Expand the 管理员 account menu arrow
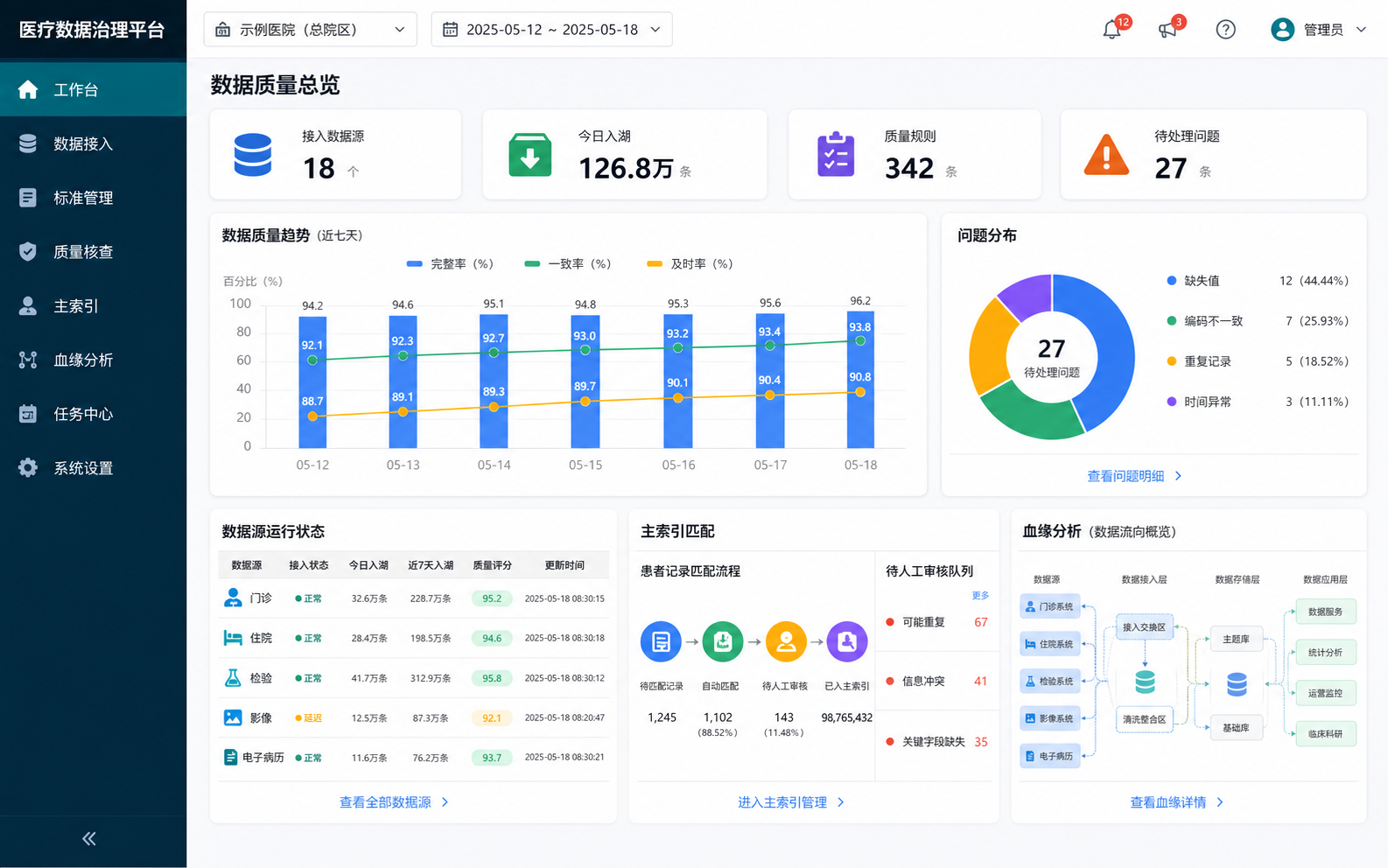The image size is (1388, 868). pos(1361,30)
